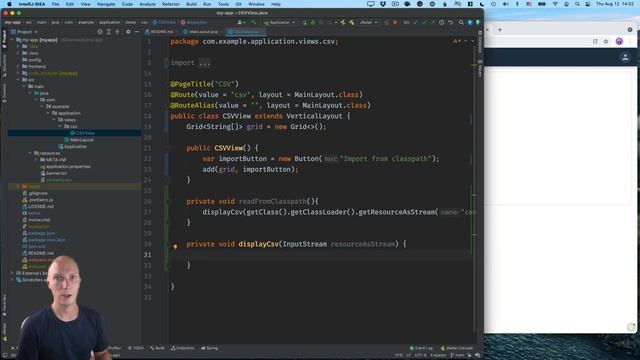Hide the Project tool window with minus icon

coord(137,32)
